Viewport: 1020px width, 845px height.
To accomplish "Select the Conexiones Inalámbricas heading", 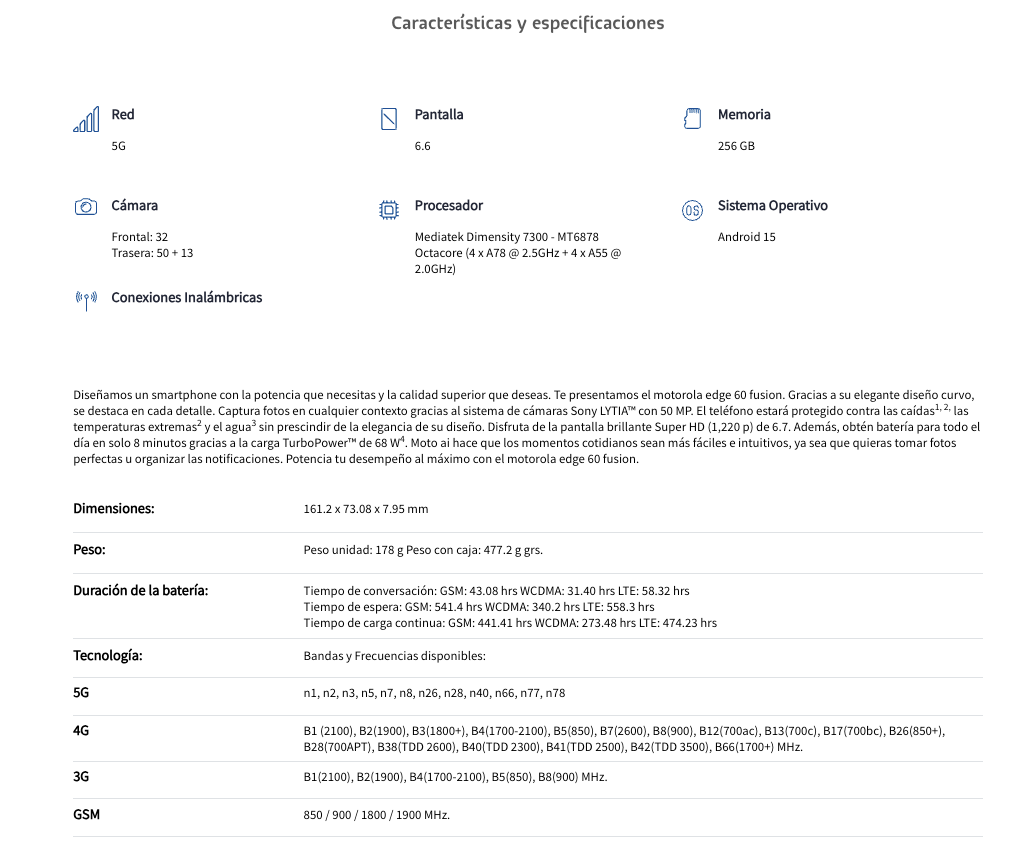I will pos(186,297).
